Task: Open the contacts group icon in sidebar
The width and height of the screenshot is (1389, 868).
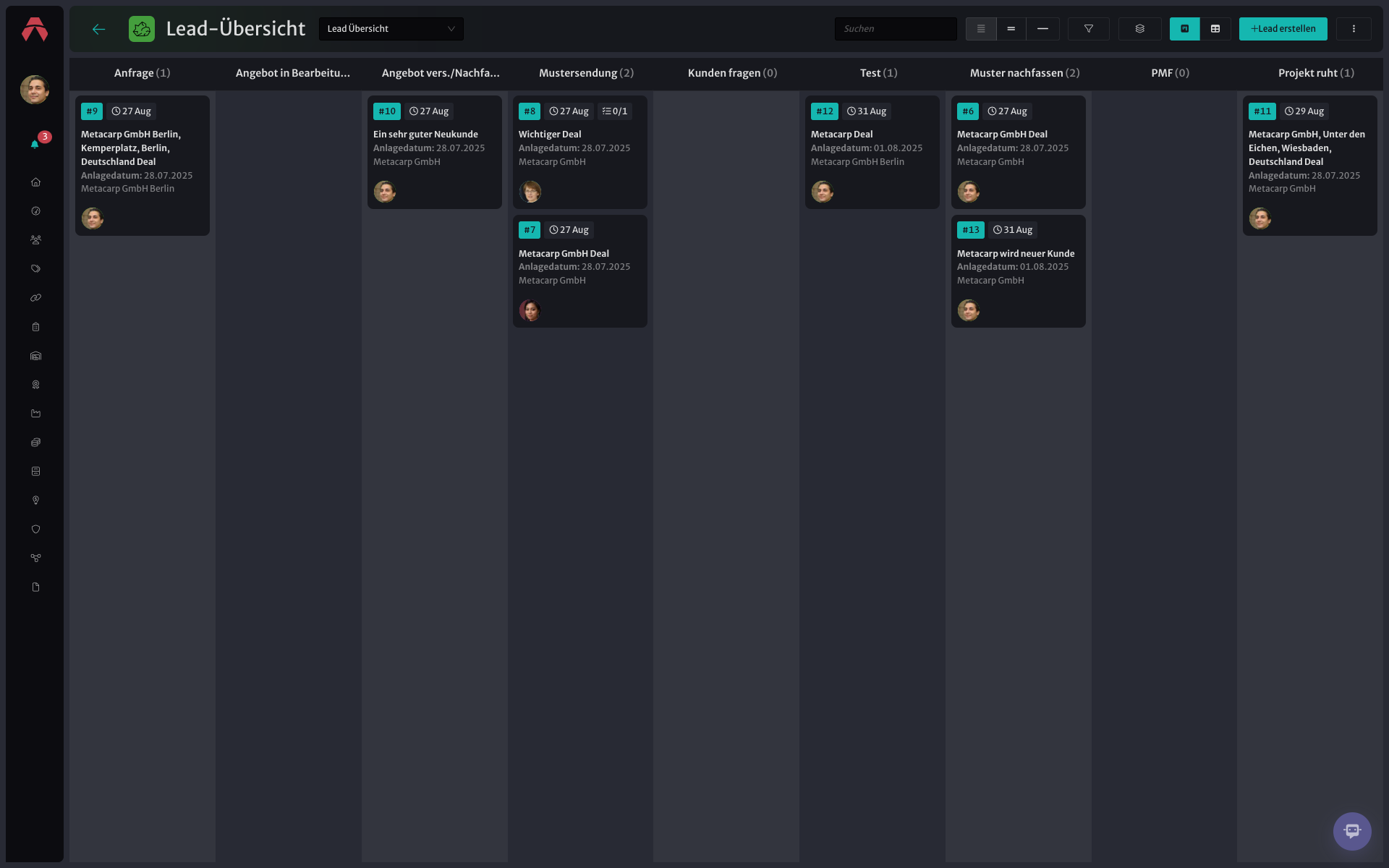Action: (35, 240)
